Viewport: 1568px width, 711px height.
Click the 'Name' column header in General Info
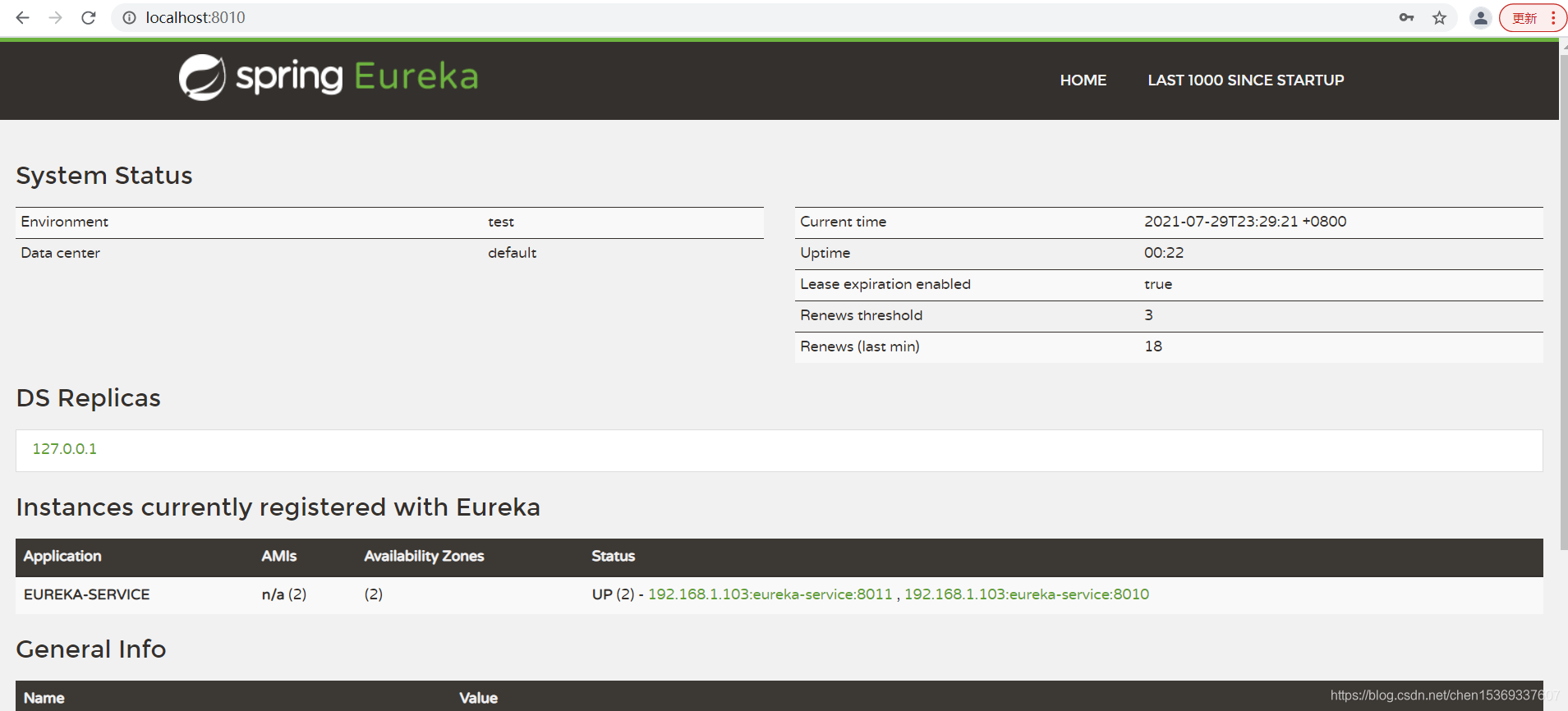point(44,698)
